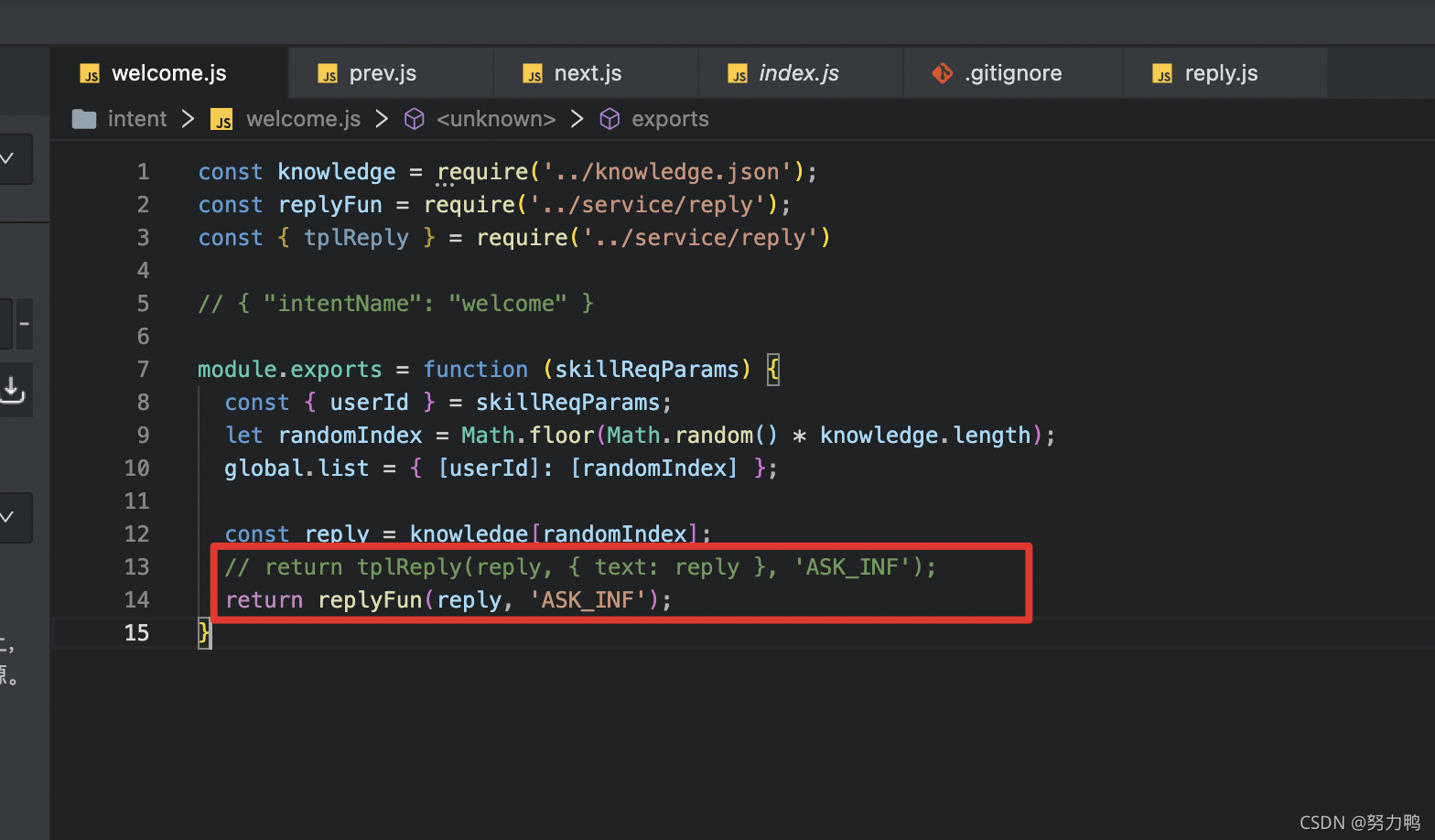Click 'replyFun' variable on line 2

tap(330, 205)
